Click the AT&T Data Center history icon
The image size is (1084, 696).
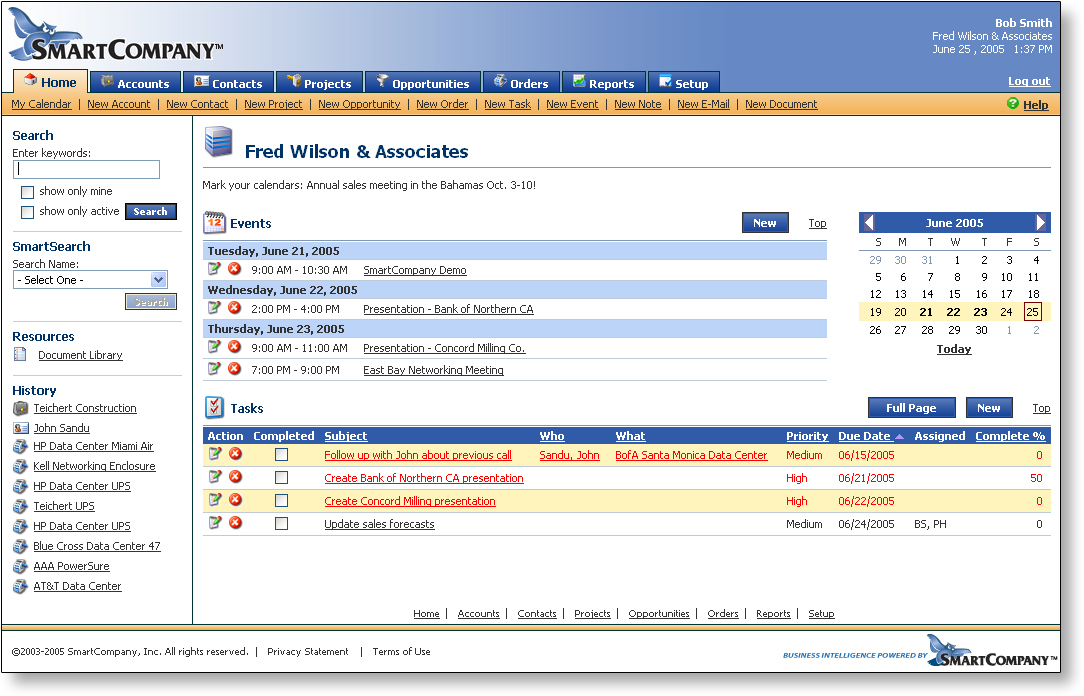21,587
